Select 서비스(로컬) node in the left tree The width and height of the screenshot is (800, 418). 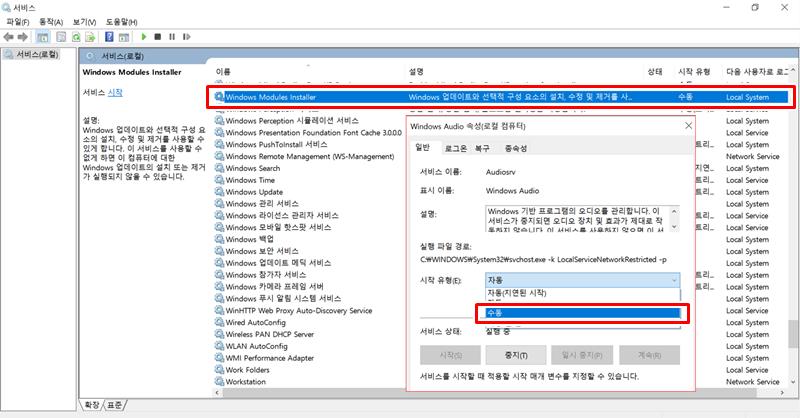32,54
